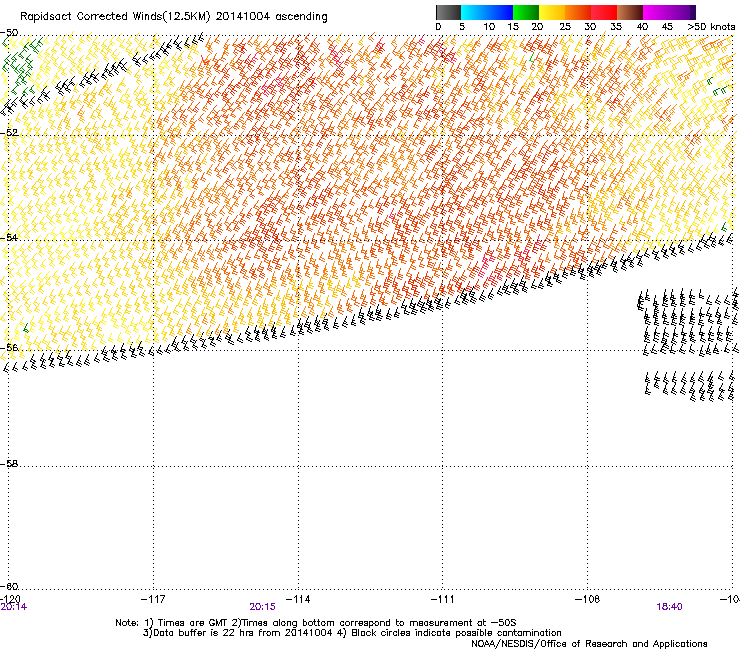This screenshot has width=740, height=650.
Task: Click the latitude label '-60'
Action: [x=9, y=587]
